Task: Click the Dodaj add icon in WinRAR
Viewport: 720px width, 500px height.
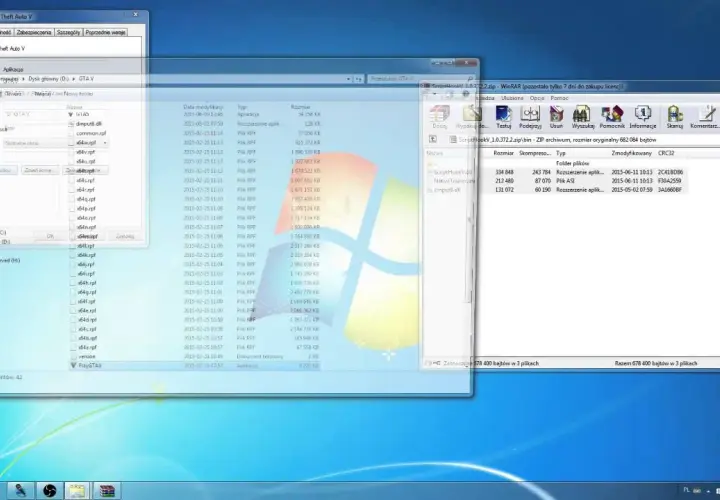Action: click(x=439, y=117)
